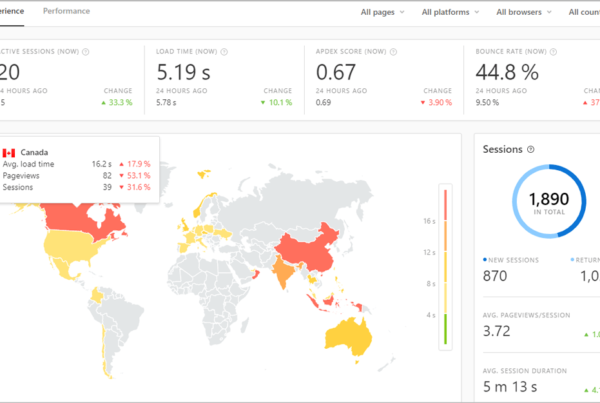
Task: Select India on the world map
Action: click(x=283, y=271)
